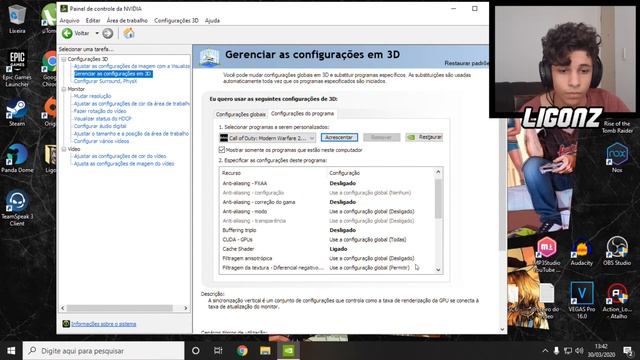Open Chrome from the taskbar
The width and height of the screenshot is (640, 360).
242,351
